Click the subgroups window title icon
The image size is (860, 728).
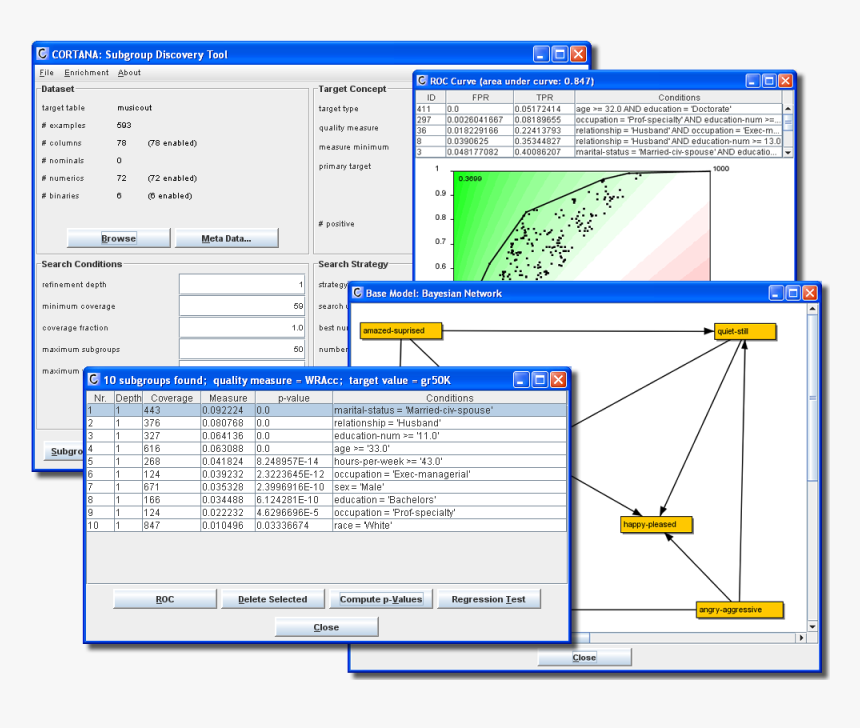[93, 380]
